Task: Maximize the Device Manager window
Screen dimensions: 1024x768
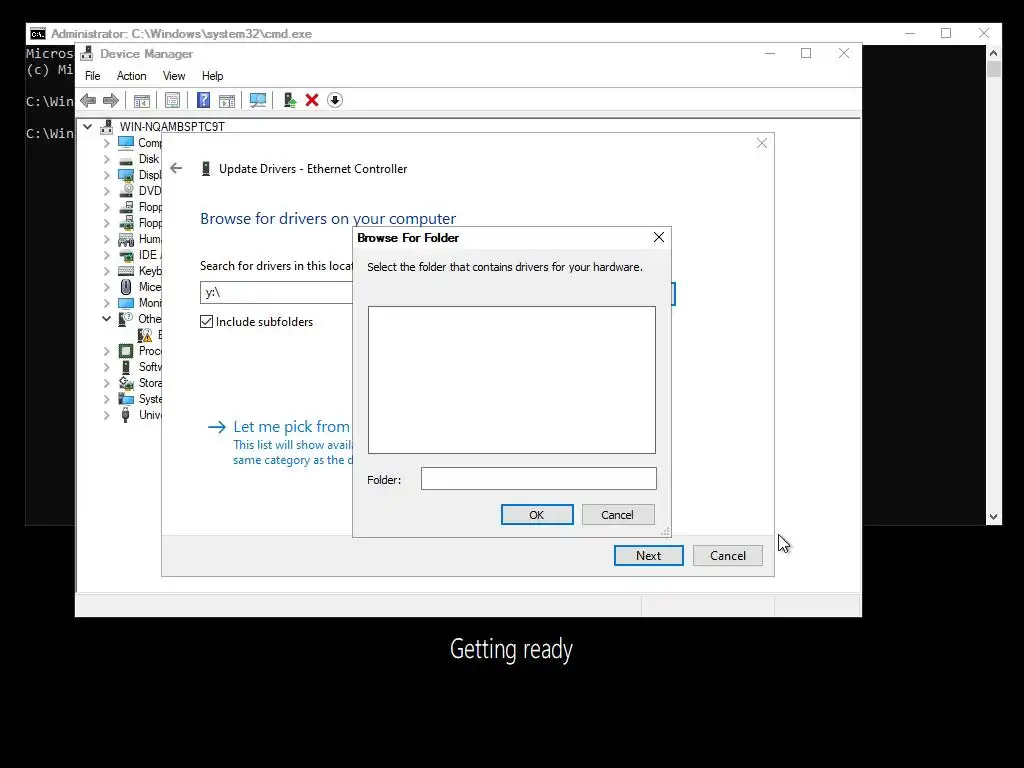Action: pyautogui.click(x=806, y=54)
